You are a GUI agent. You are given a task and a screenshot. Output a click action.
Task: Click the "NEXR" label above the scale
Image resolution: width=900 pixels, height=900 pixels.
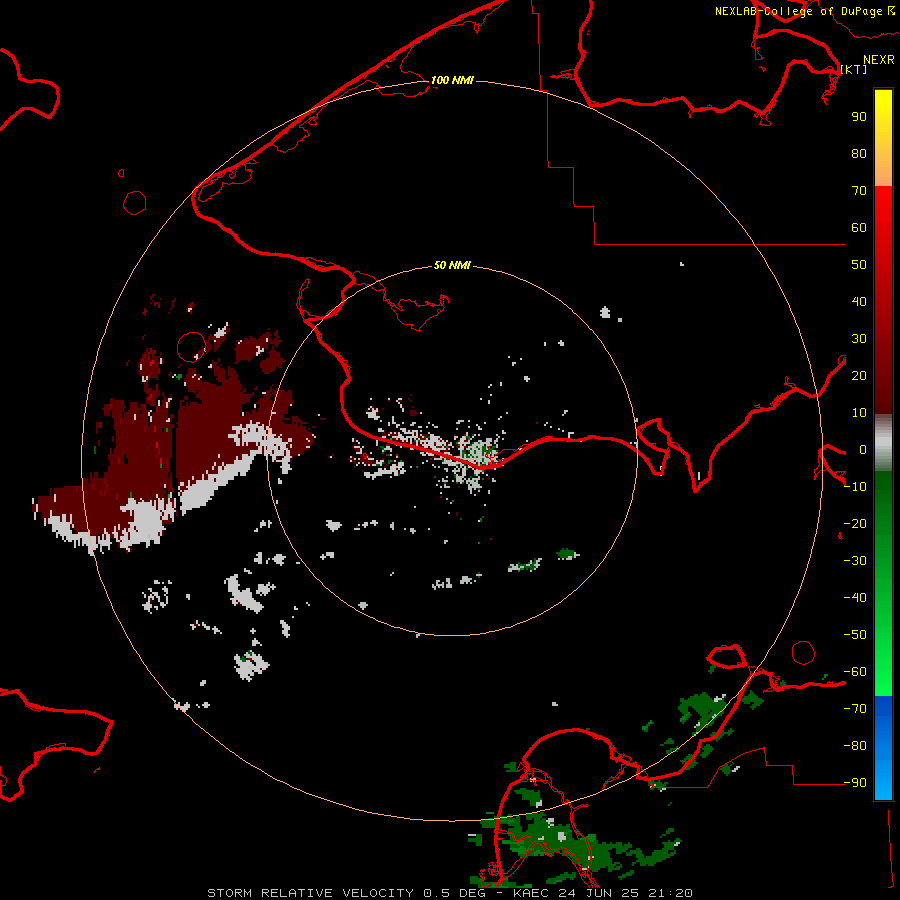(x=879, y=60)
